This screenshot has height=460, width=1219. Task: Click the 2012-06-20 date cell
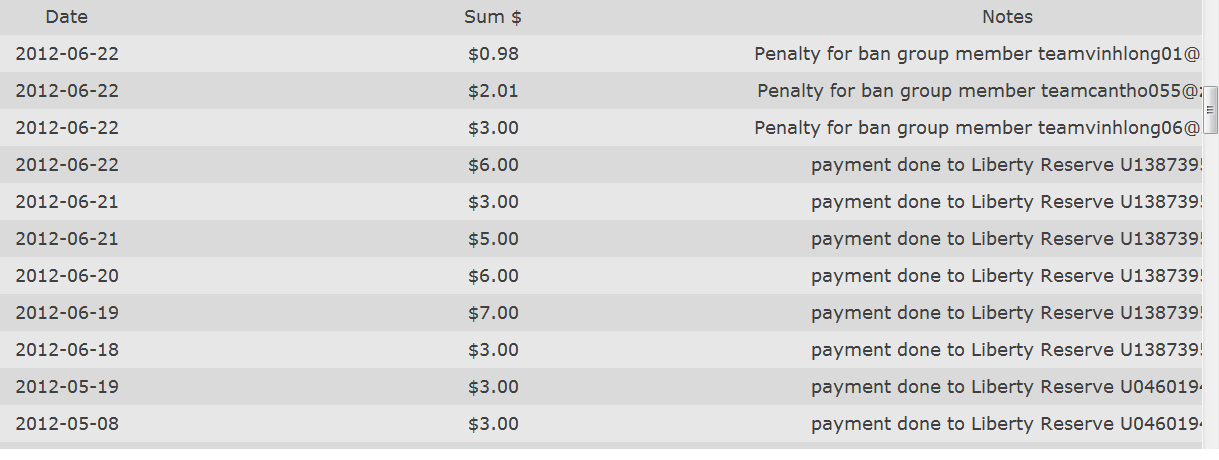tap(67, 276)
